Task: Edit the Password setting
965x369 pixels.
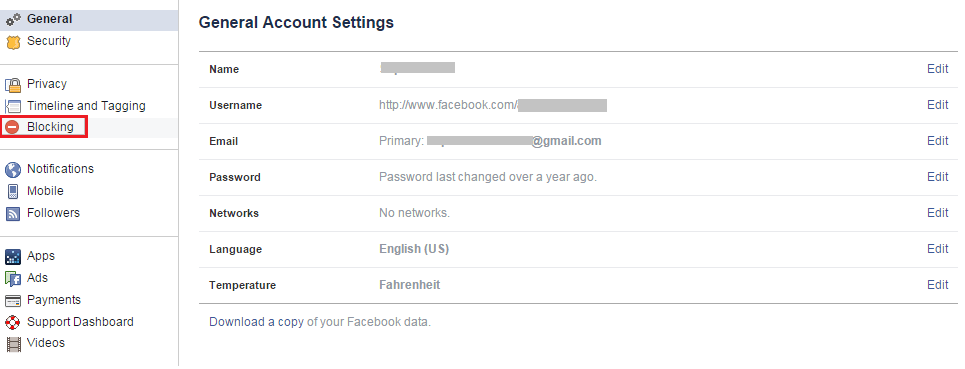Action: click(x=937, y=177)
